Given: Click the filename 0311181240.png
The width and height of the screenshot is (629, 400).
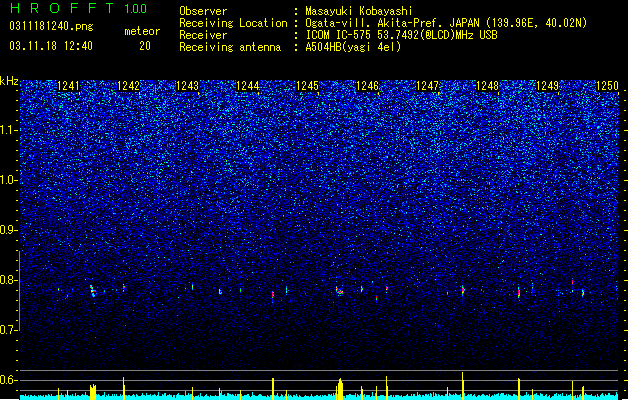Looking at the screenshot, I should [51, 27].
